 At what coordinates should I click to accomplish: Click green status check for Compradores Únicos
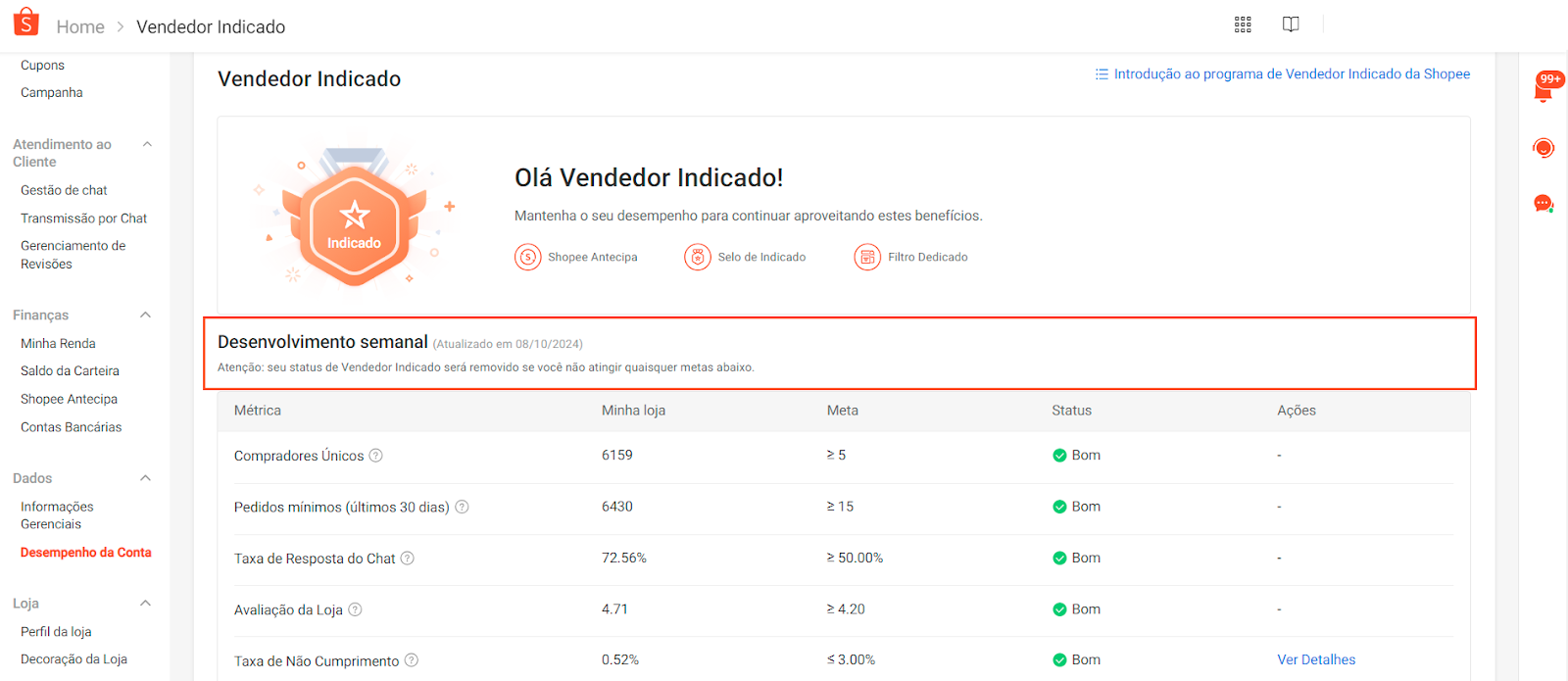1059,456
